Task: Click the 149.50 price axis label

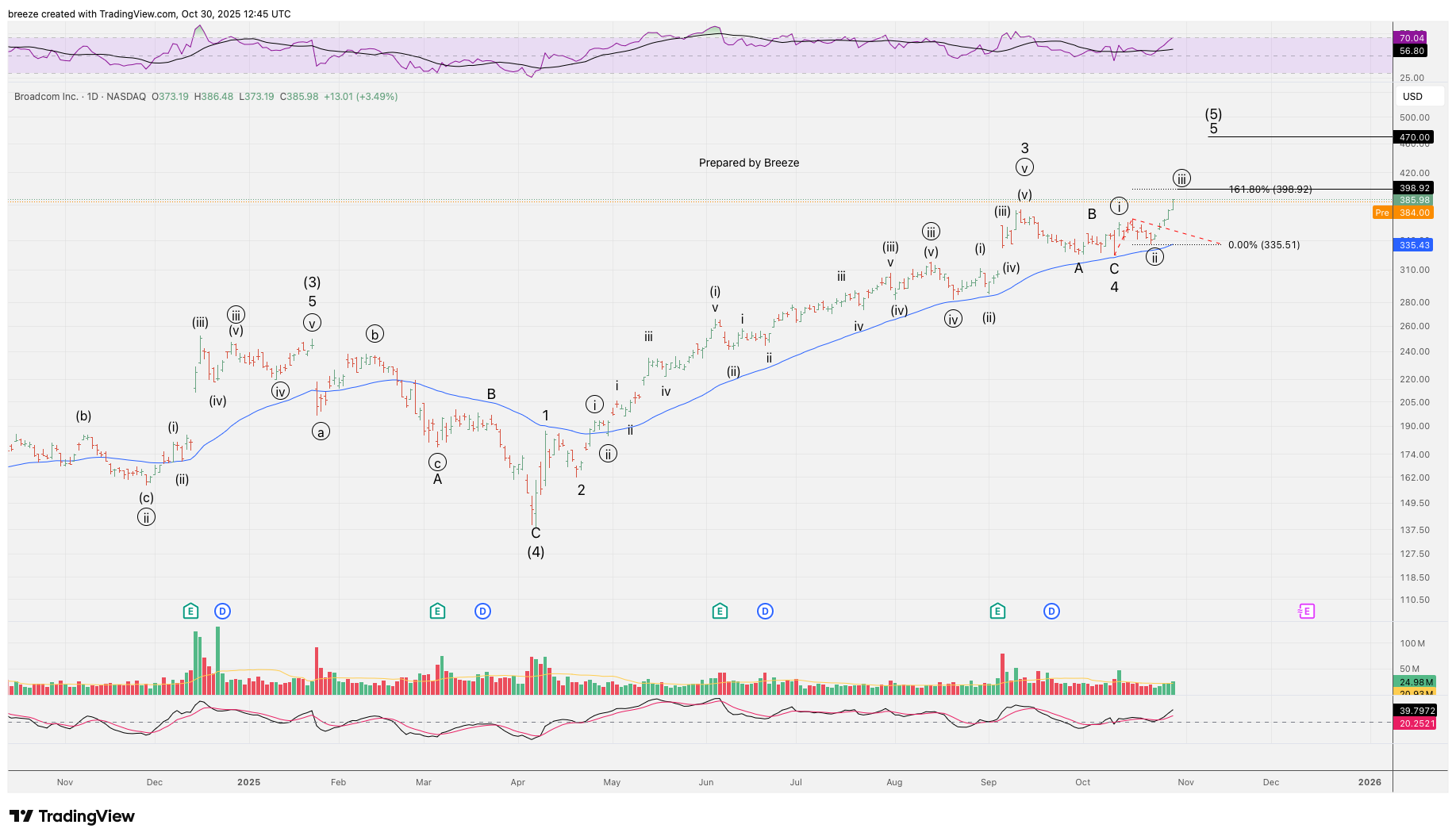Action: click(x=1415, y=503)
